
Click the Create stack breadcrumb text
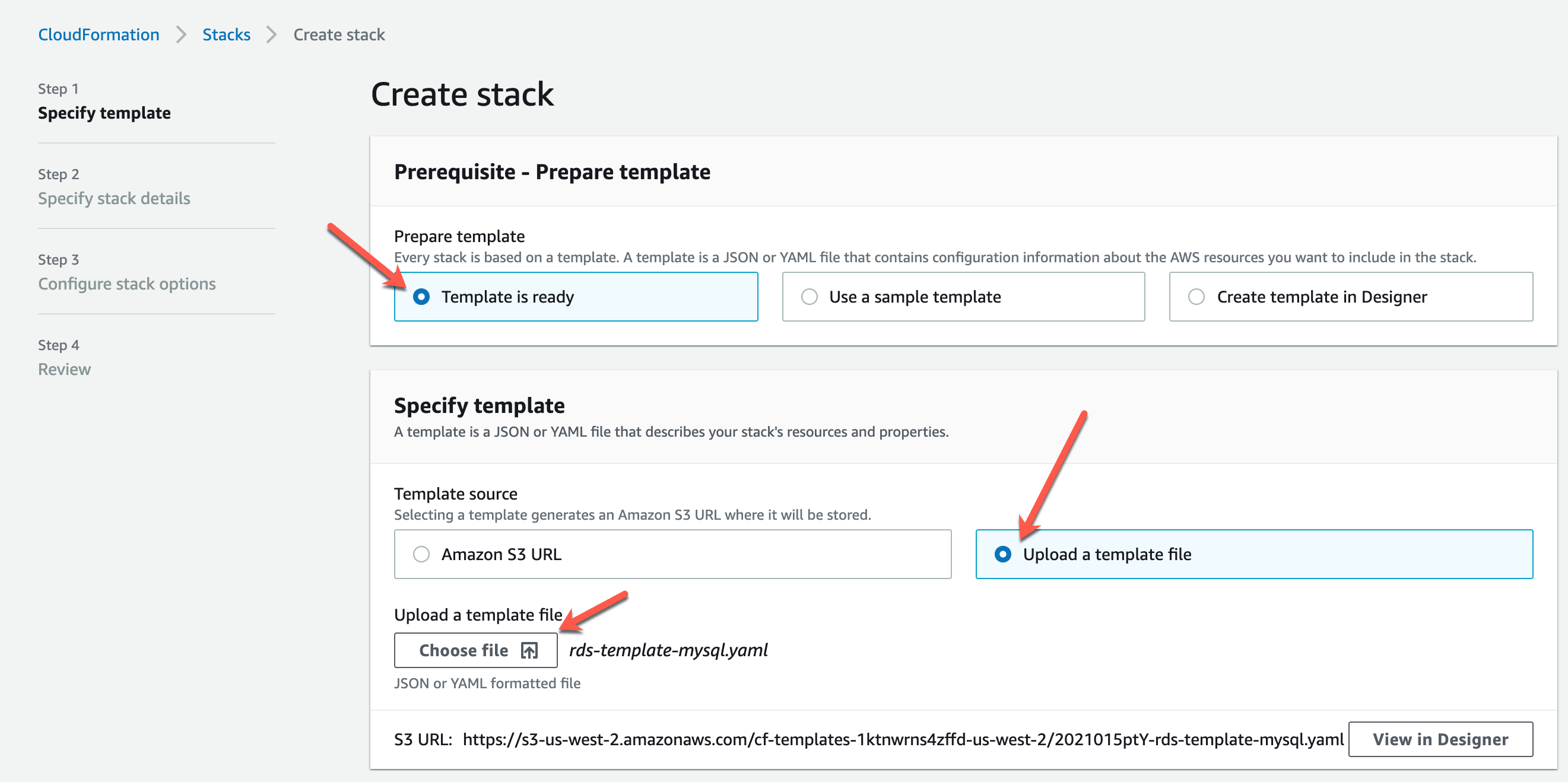pos(339,34)
